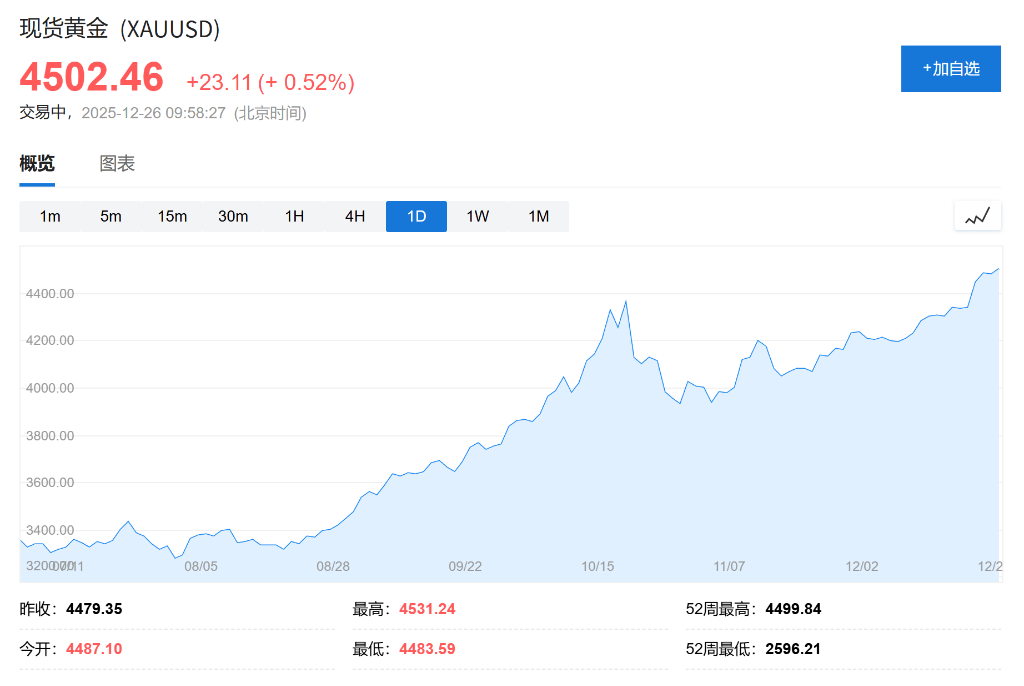
Task: Click the 10/15 date marker on chart axis
Action: [598, 566]
